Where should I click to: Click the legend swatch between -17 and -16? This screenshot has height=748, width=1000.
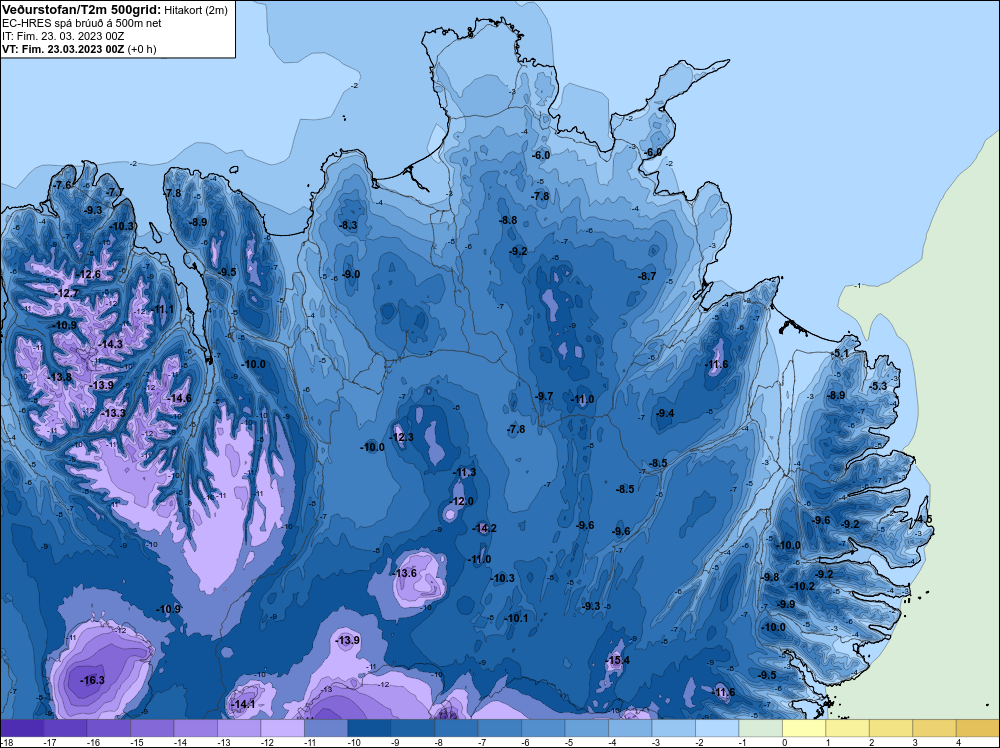pos(65,728)
